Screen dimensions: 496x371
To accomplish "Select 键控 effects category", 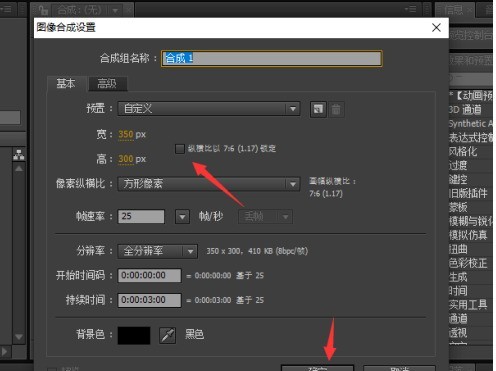I will click(x=458, y=180).
